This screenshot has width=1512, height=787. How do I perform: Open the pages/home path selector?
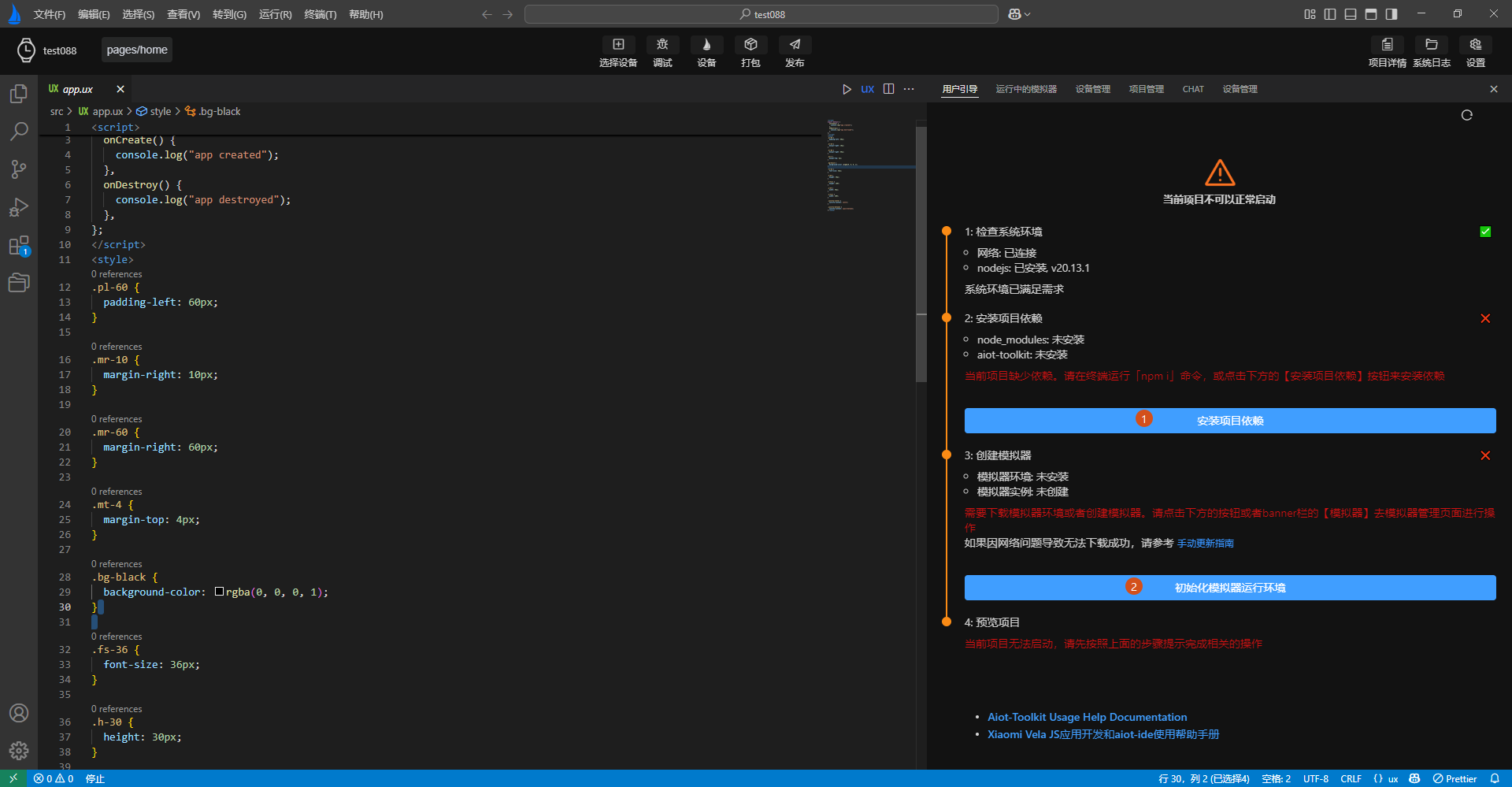[137, 50]
